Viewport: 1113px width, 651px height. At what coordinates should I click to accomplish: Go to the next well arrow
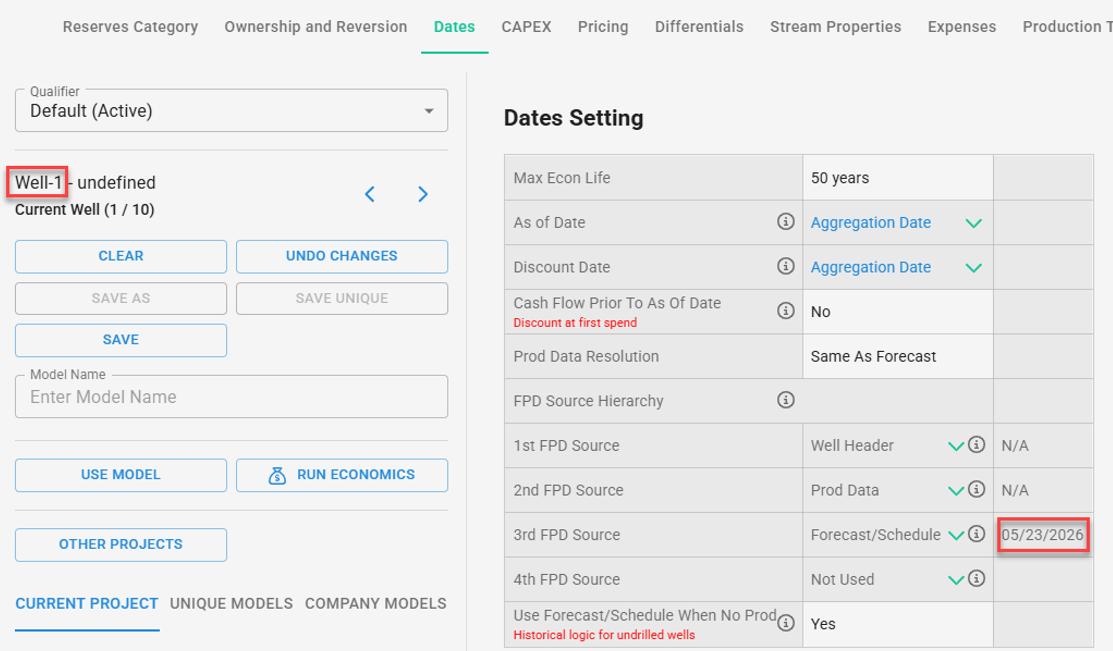423,194
